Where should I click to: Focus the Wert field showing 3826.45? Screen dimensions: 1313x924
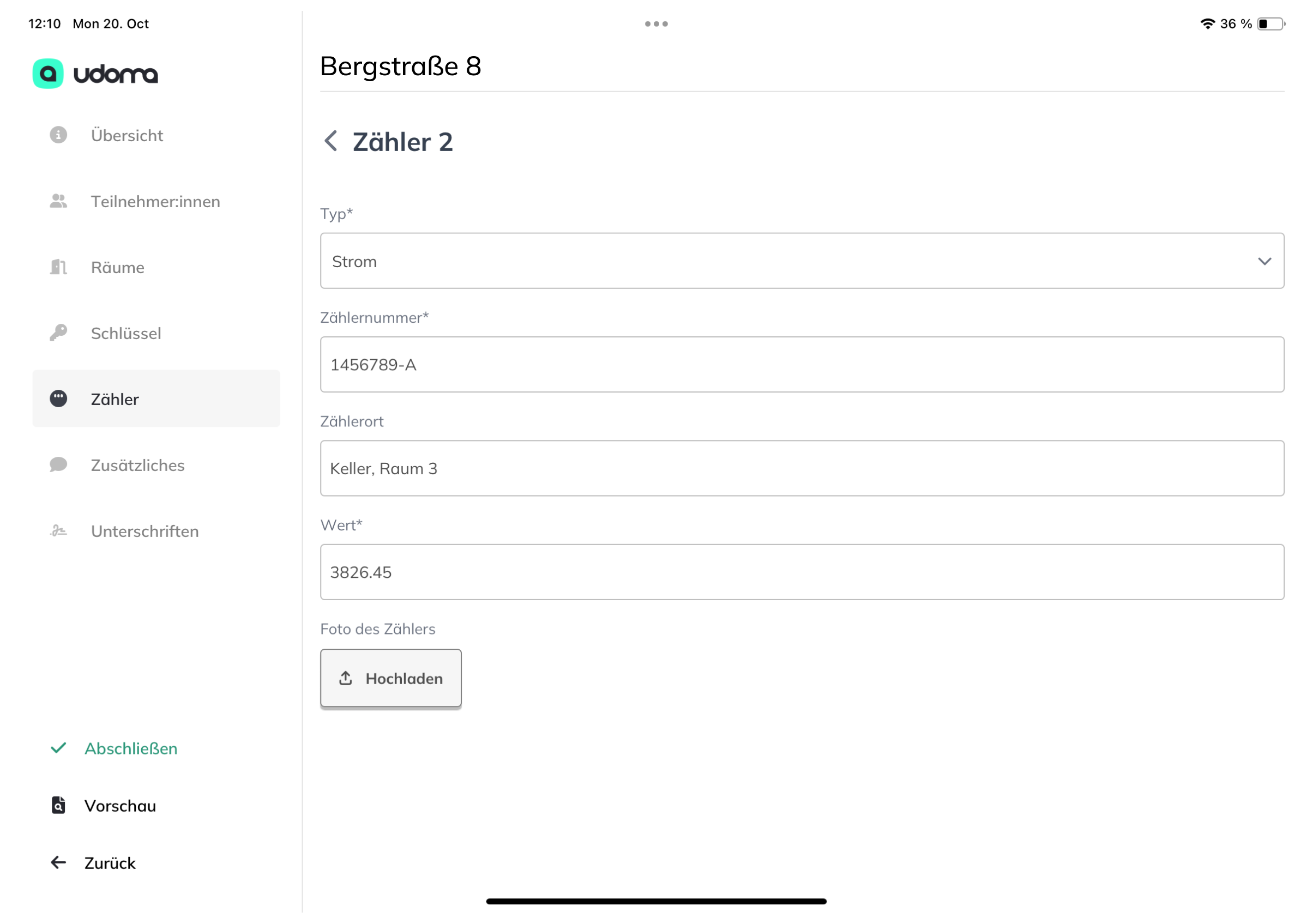coord(802,572)
